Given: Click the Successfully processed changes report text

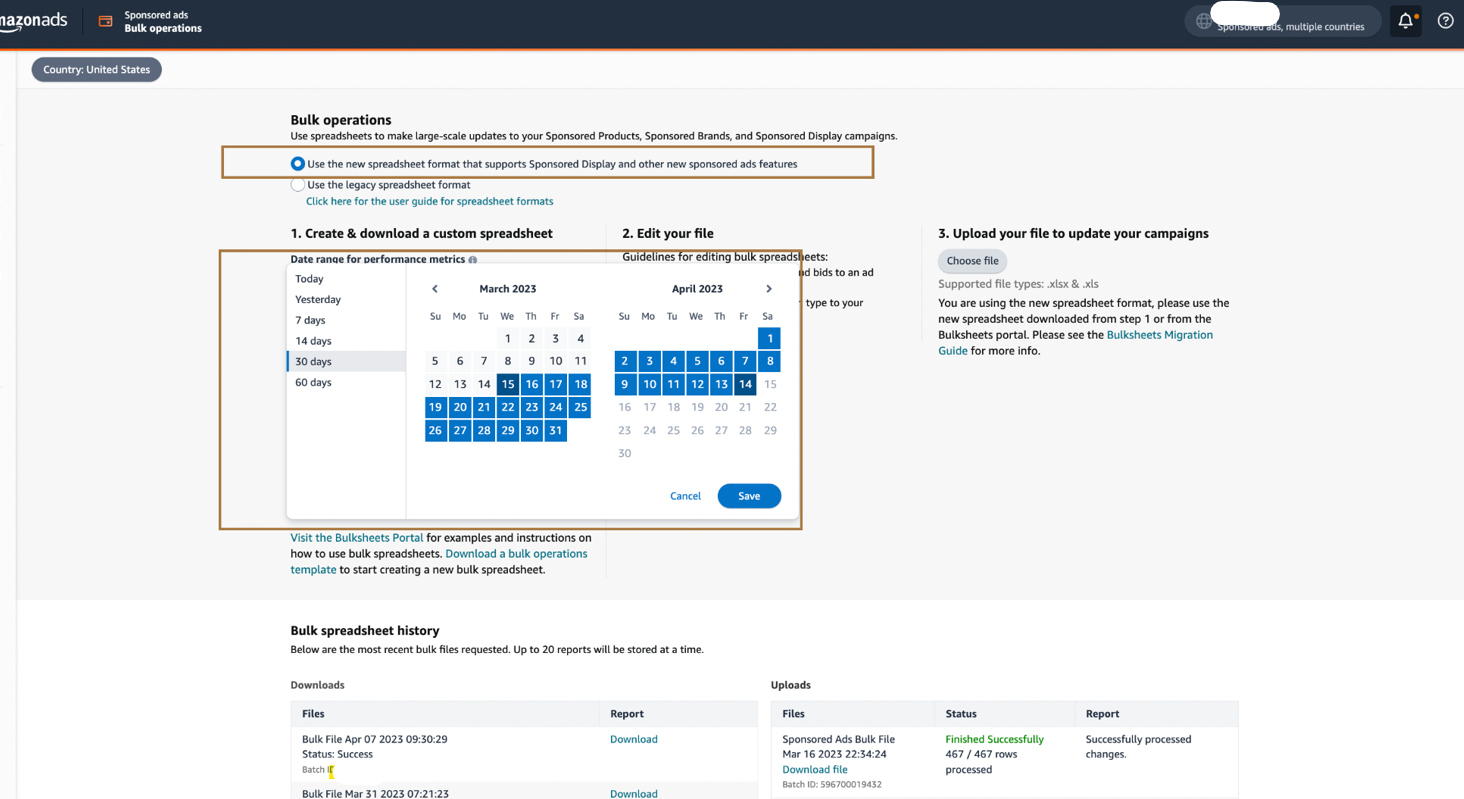Looking at the screenshot, I should pyautogui.click(x=1139, y=747).
